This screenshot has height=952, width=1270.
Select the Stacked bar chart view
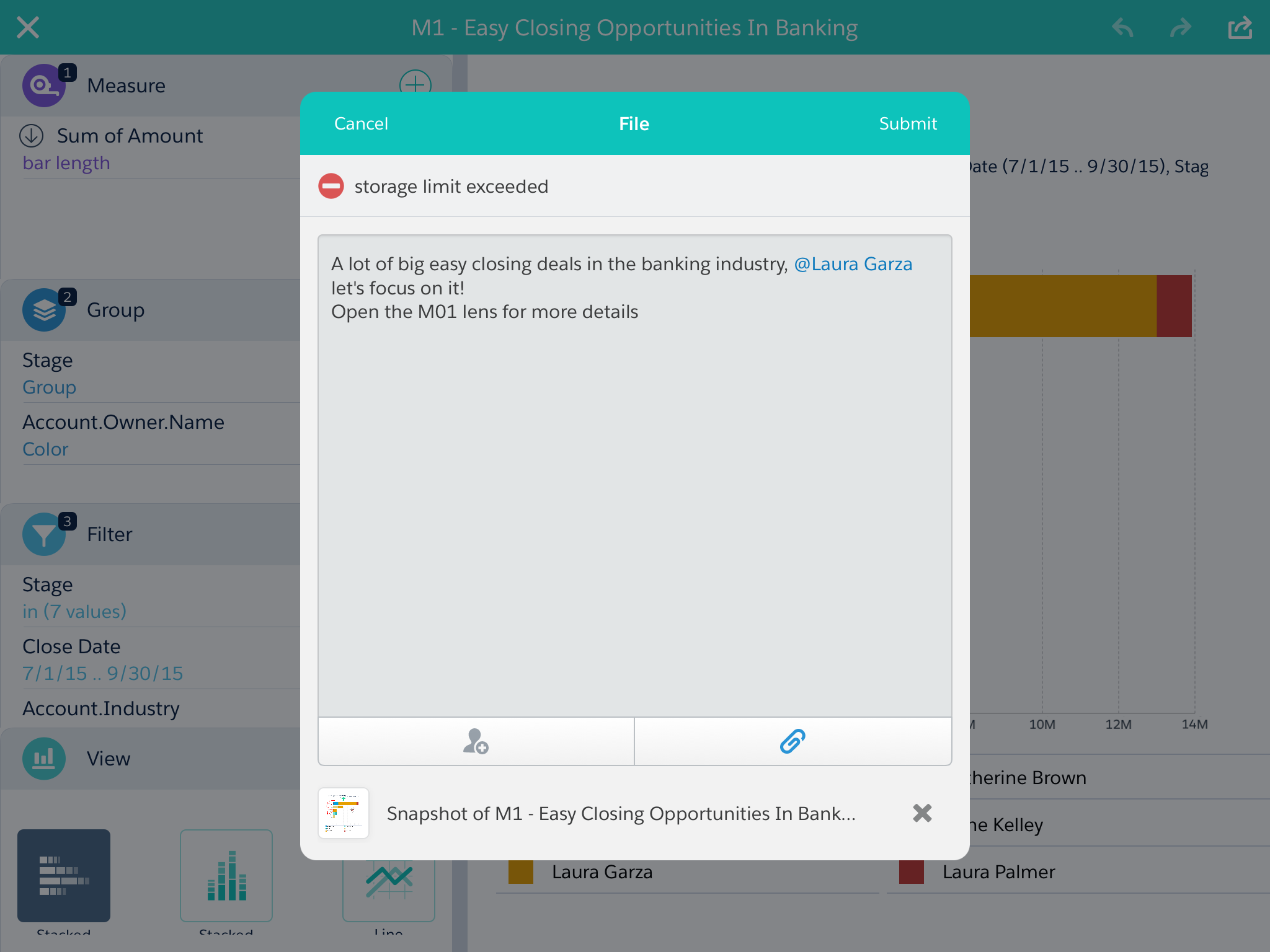tap(64, 875)
